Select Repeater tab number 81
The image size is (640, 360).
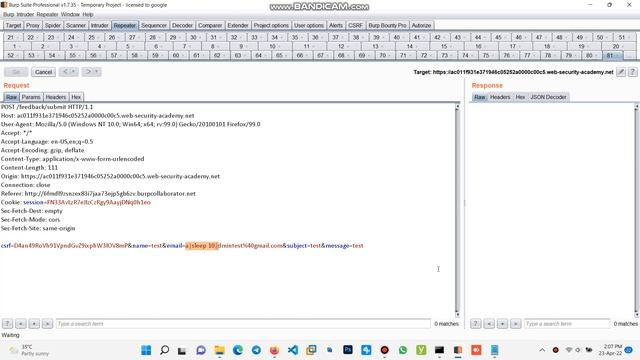pos(612,56)
